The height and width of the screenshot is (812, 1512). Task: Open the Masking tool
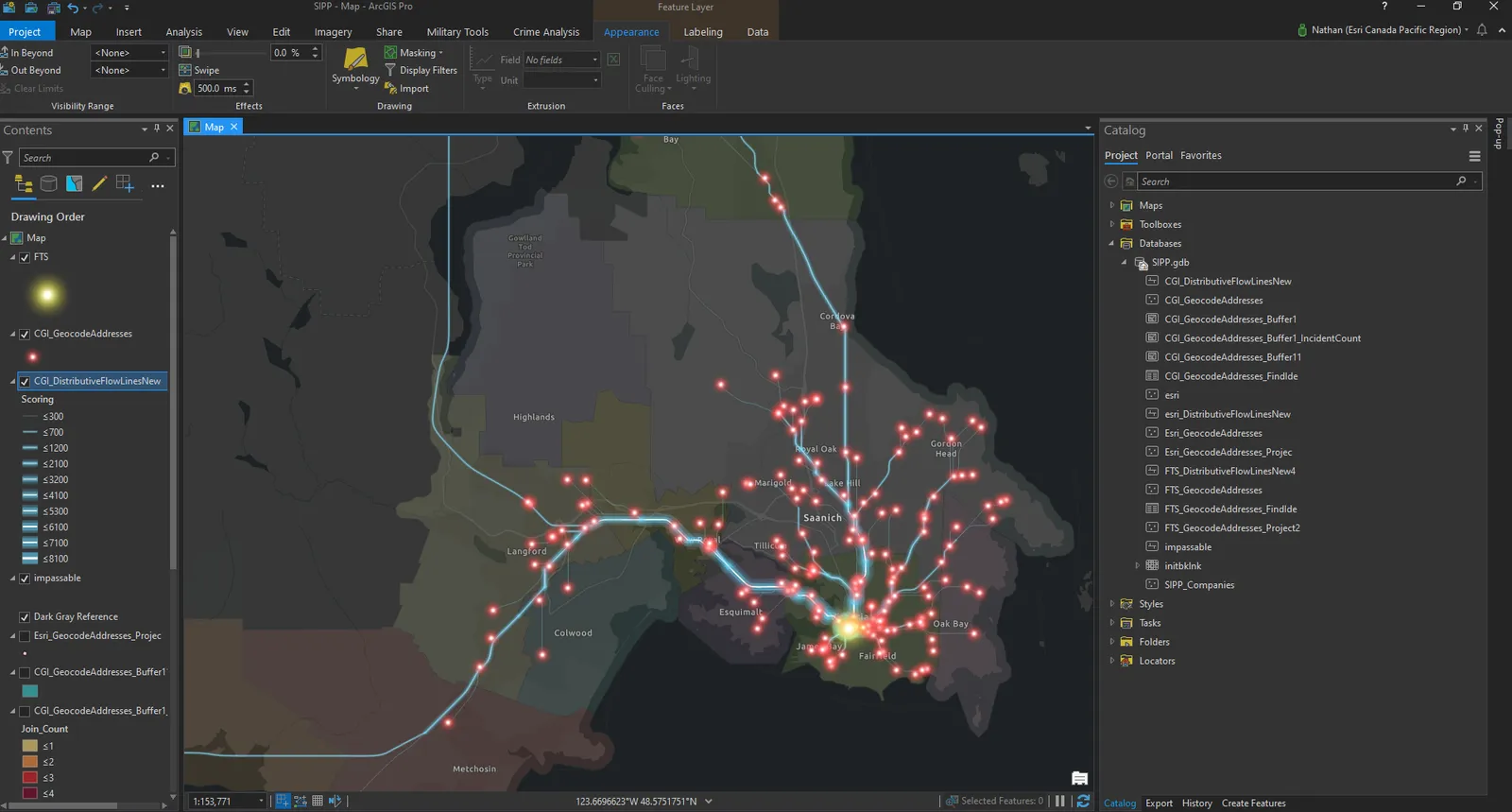pyautogui.click(x=413, y=53)
